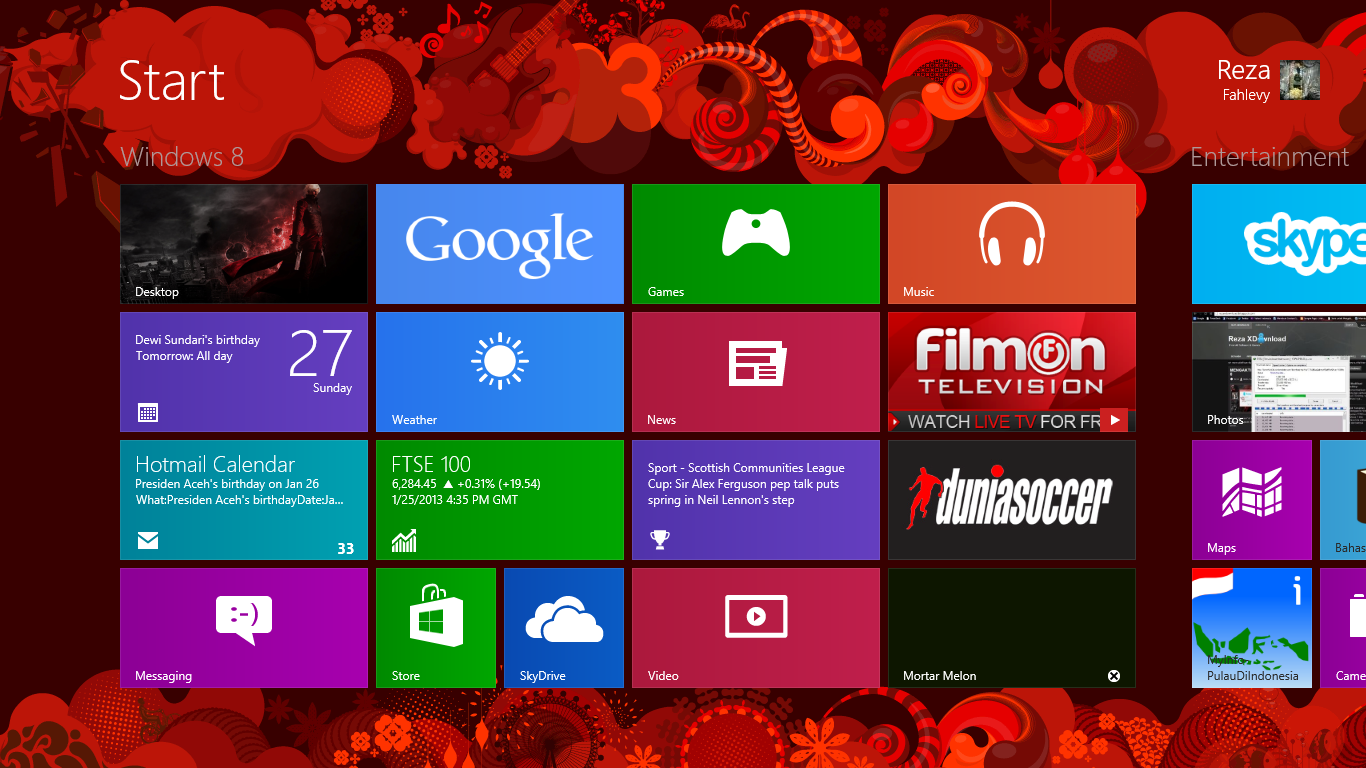The image size is (1366, 768).
Task: Click the small calendar grid icon
Action: (x=148, y=412)
